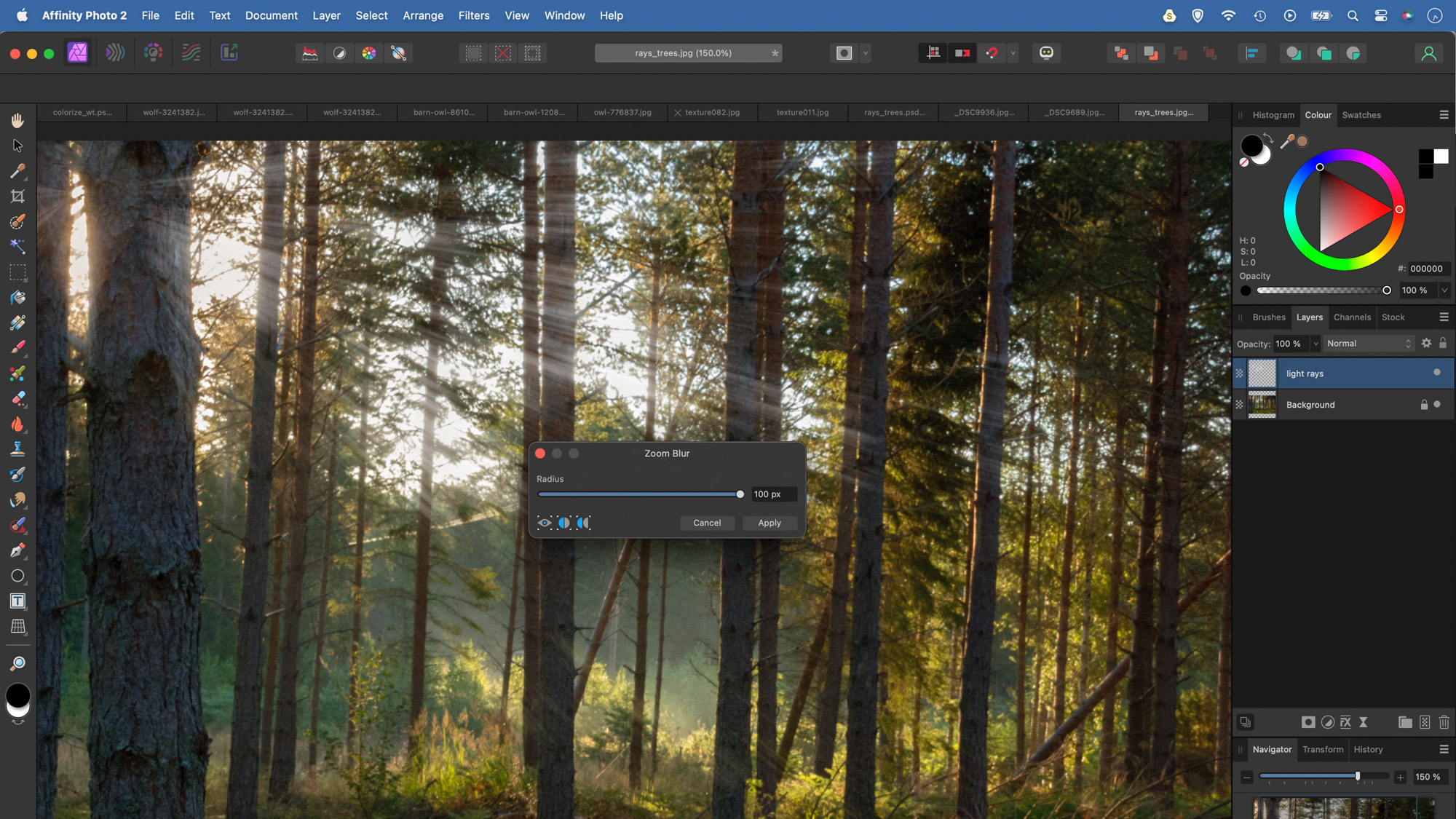The image size is (1456, 819).
Task: Apply the Zoom Blur filter
Action: pyautogui.click(x=769, y=523)
